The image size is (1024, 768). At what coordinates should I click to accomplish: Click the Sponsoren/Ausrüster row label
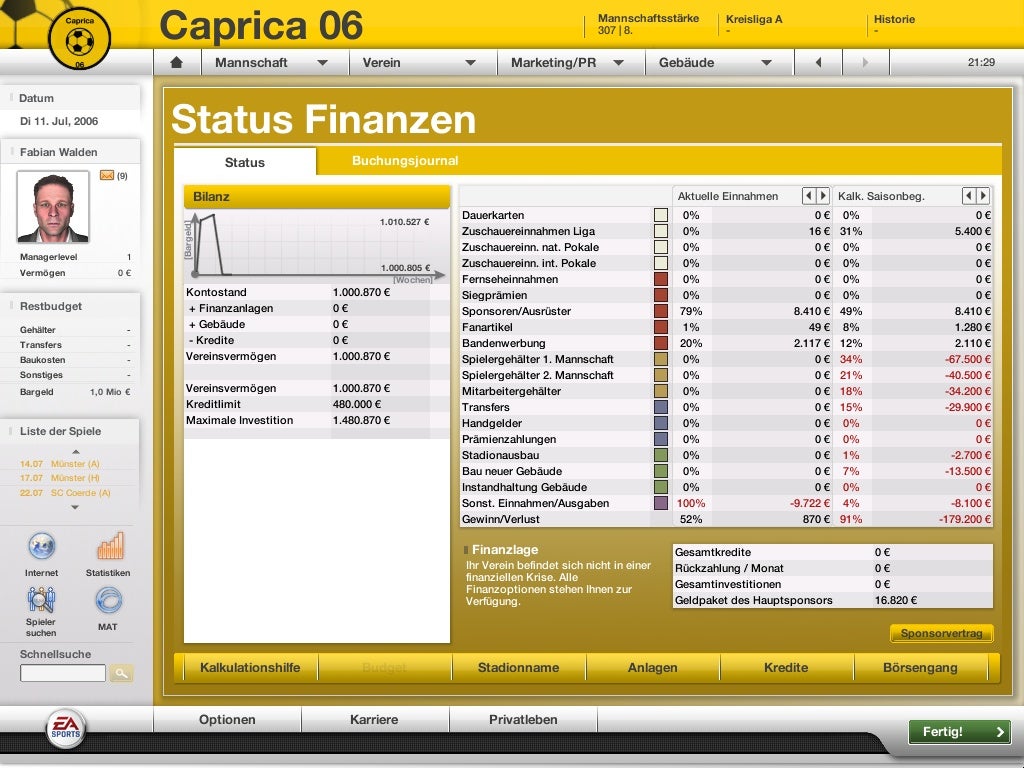pos(516,311)
